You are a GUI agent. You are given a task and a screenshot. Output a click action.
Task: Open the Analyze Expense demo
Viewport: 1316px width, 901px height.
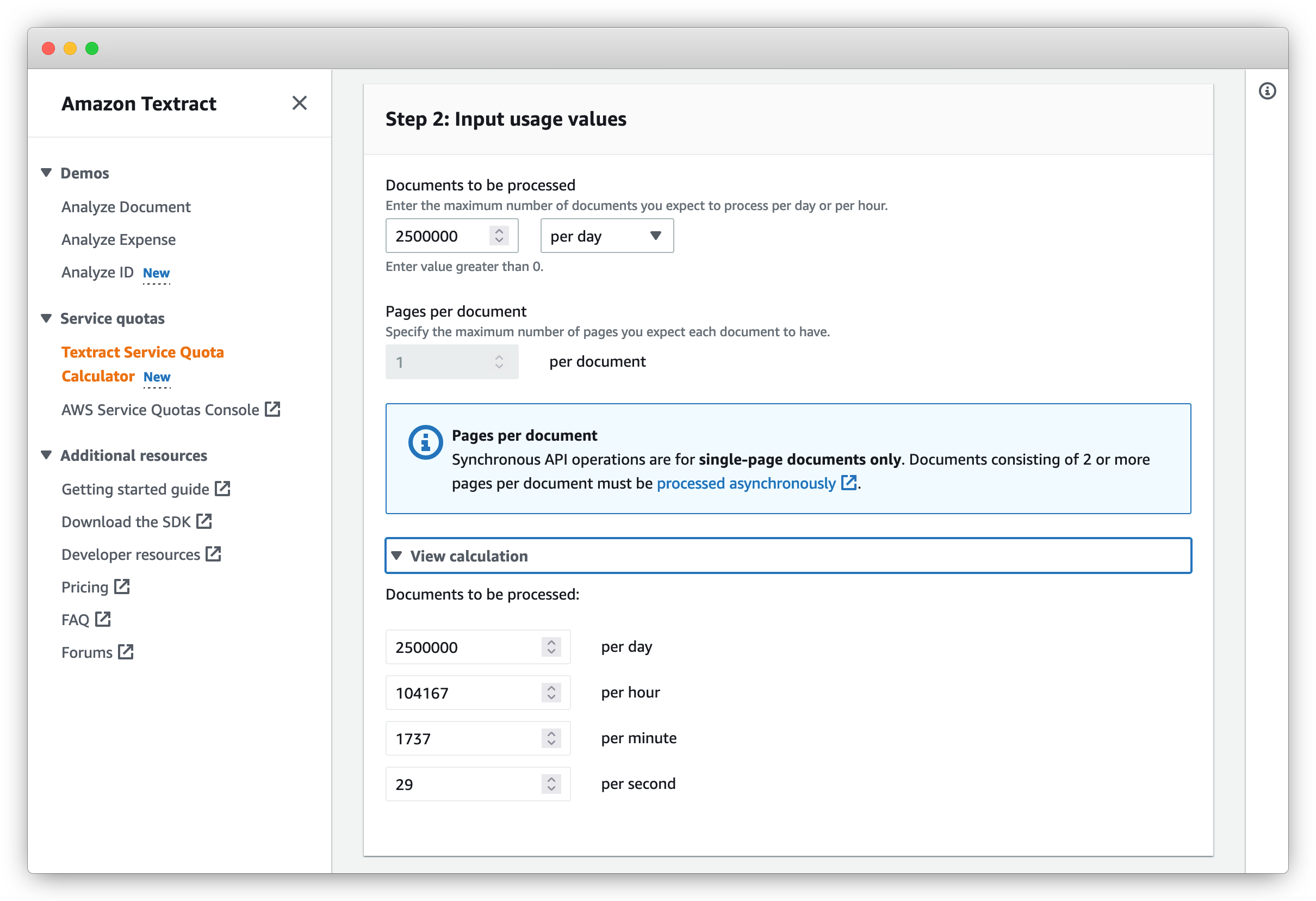[119, 240]
